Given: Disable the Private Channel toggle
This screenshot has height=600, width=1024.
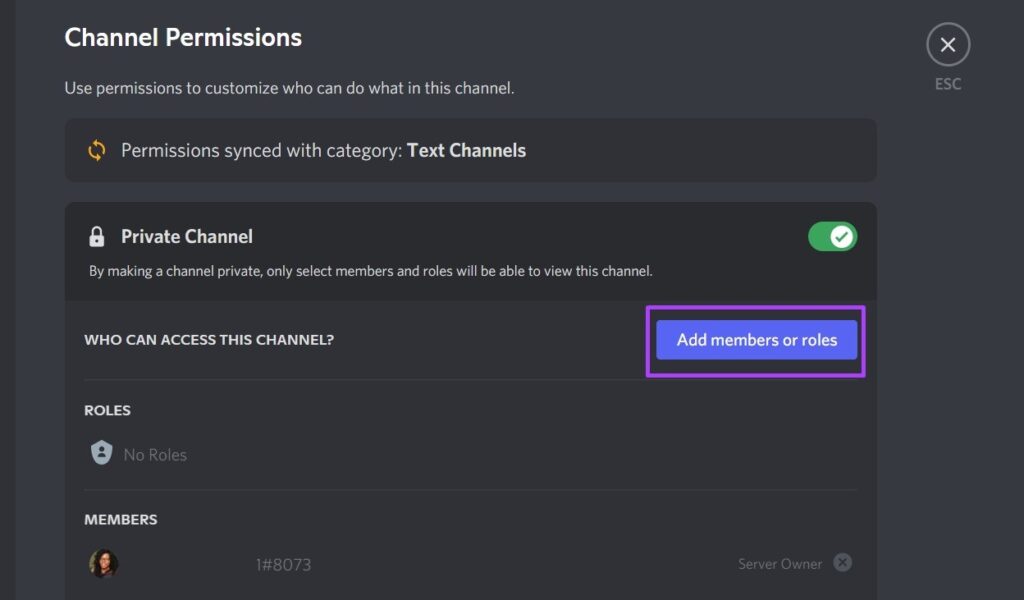Looking at the screenshot, I should (832, 237).
